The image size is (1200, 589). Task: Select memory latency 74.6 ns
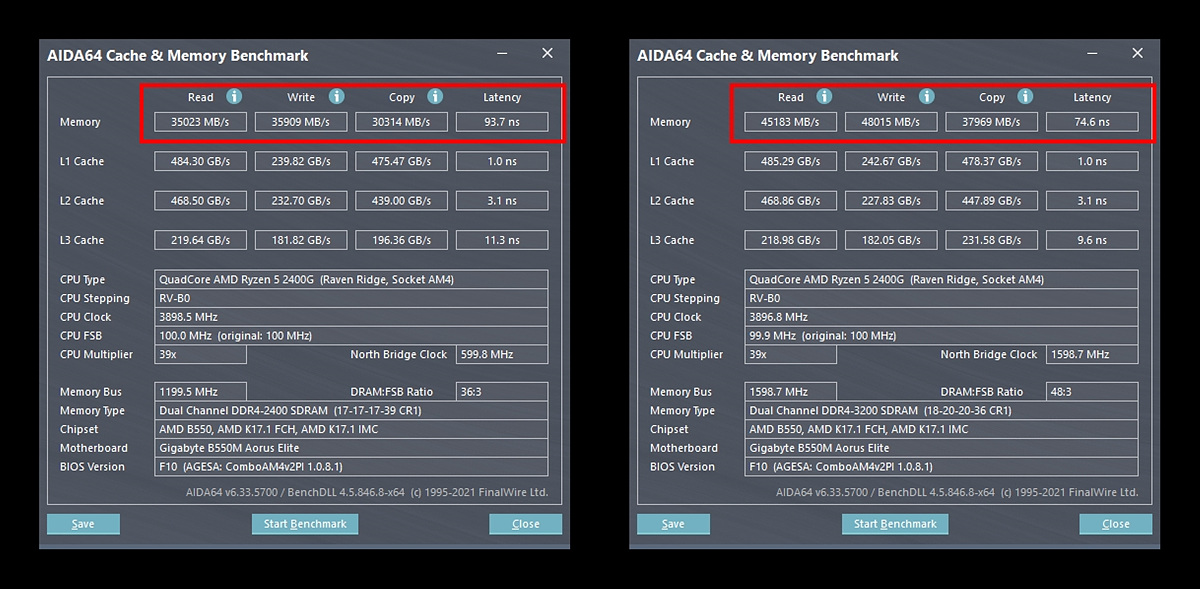coord(1092,122)
